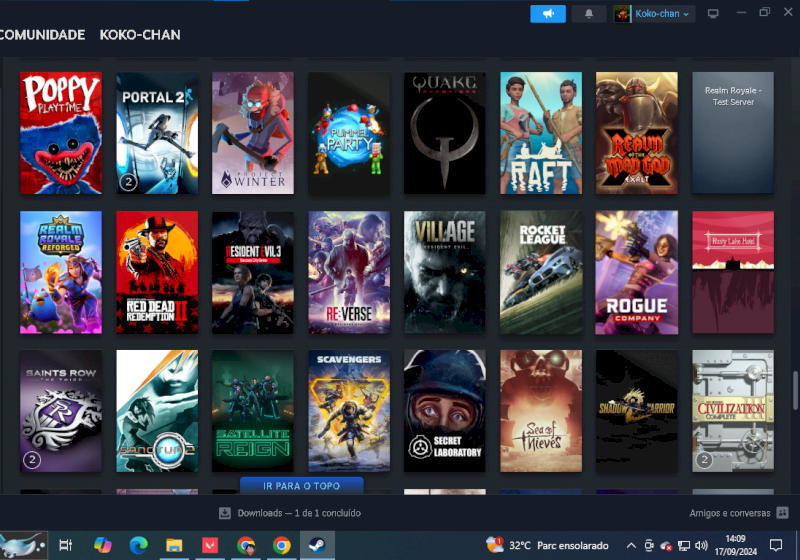Select the Sanctum 2 game cover
800x560 pixels.
[x=157, y=411]
